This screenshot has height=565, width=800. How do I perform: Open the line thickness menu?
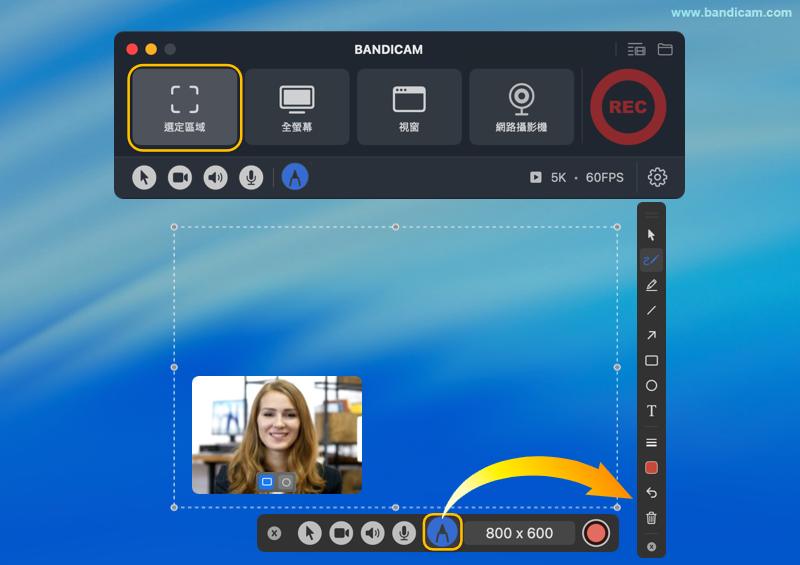pyautogui.click(x=651, y=442)
